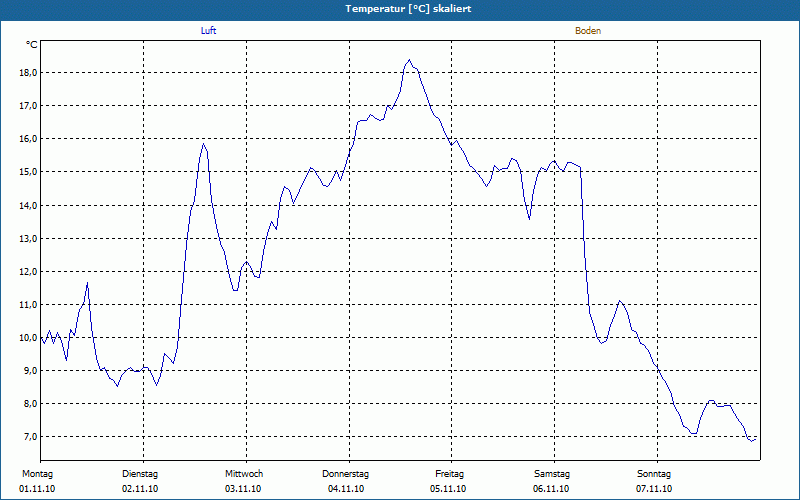Click the 15,0 y-axis value

pos(29,172)
